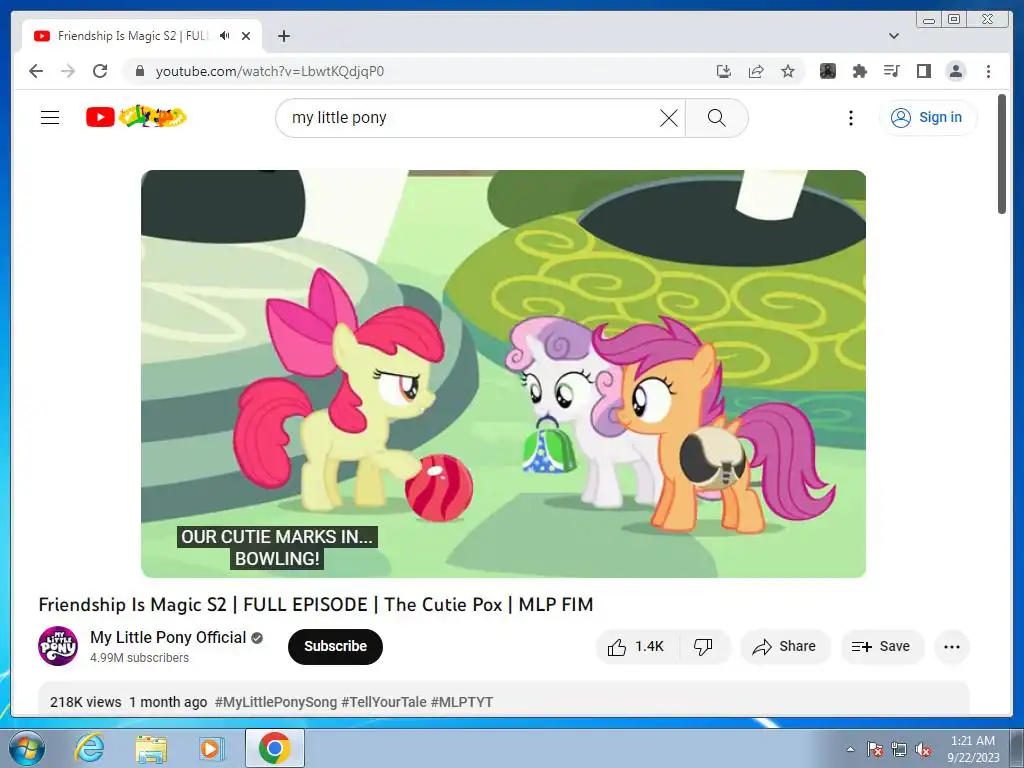The height and width of the screenshot is (768, 1024).
Task: Open the Action Center flag icon
Action: coord(874,749)
